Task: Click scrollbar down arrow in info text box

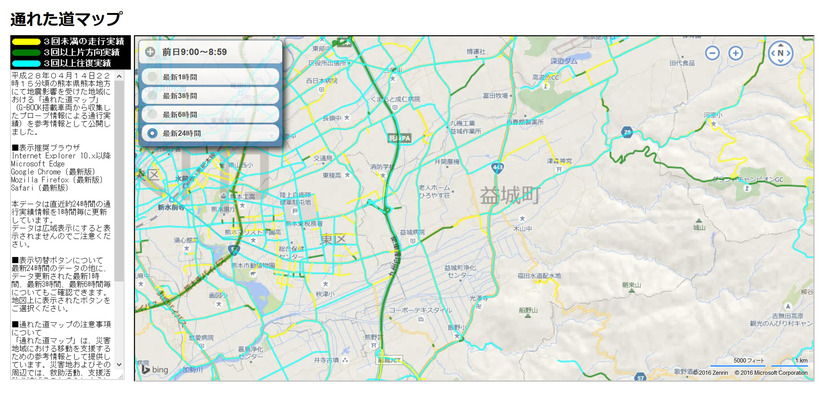Action: coord(119,364)
